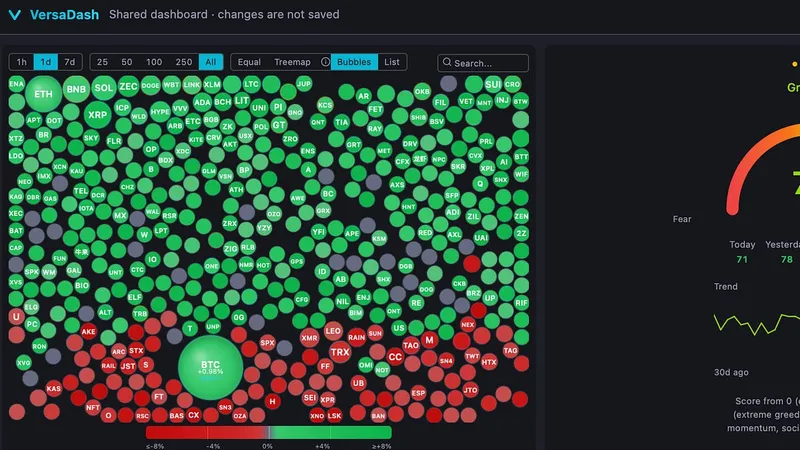Switch to Equal sizing view
The height and width of the screenshot is (450, 800).
coord(249,62)
